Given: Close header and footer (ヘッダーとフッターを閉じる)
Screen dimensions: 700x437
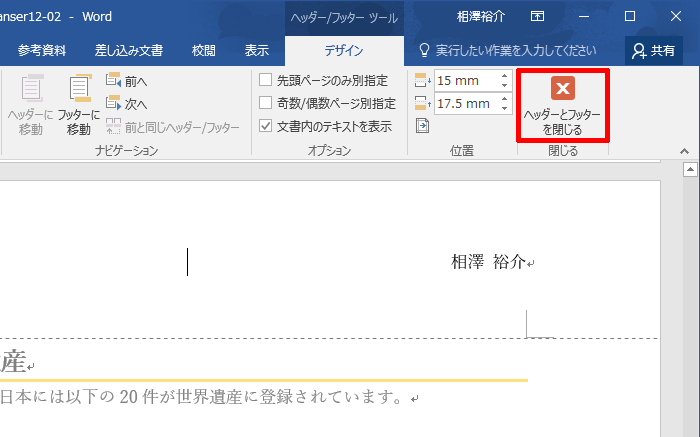Looking at the screenshot, I should 562,106.
